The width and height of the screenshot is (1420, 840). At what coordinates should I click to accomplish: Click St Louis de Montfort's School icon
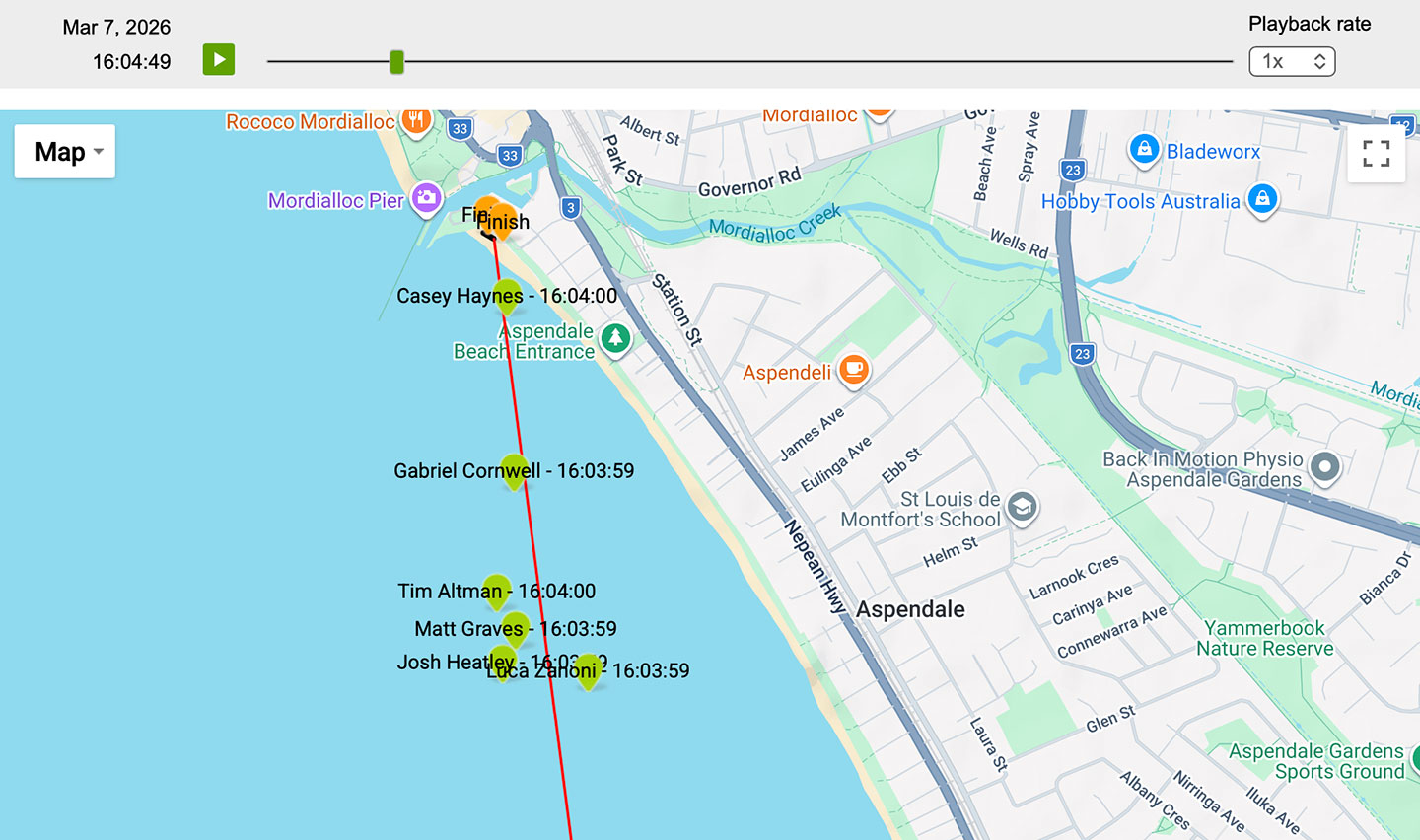(1023, 508)
